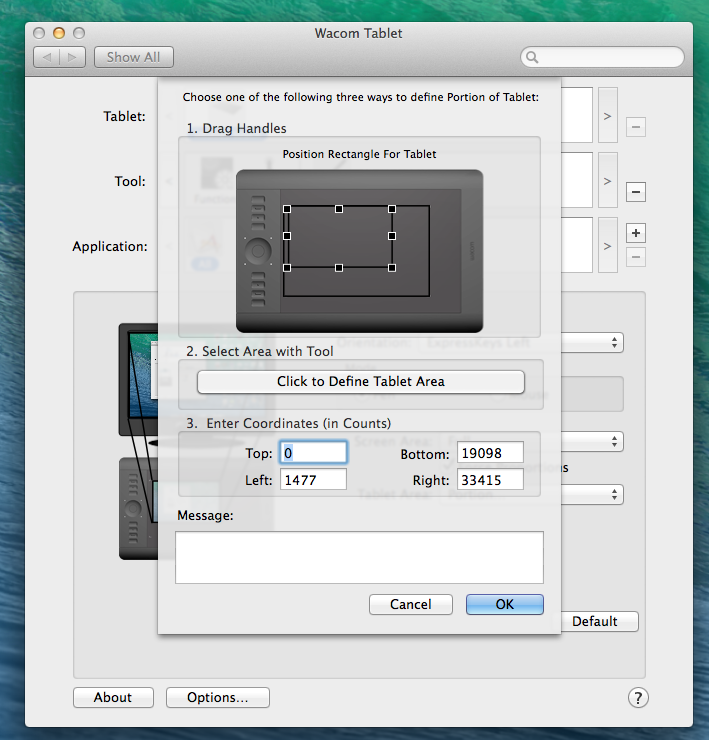Click the back navigation arrow in toolbar
This screenshot has width=709, height=740.
pos(46,57)
